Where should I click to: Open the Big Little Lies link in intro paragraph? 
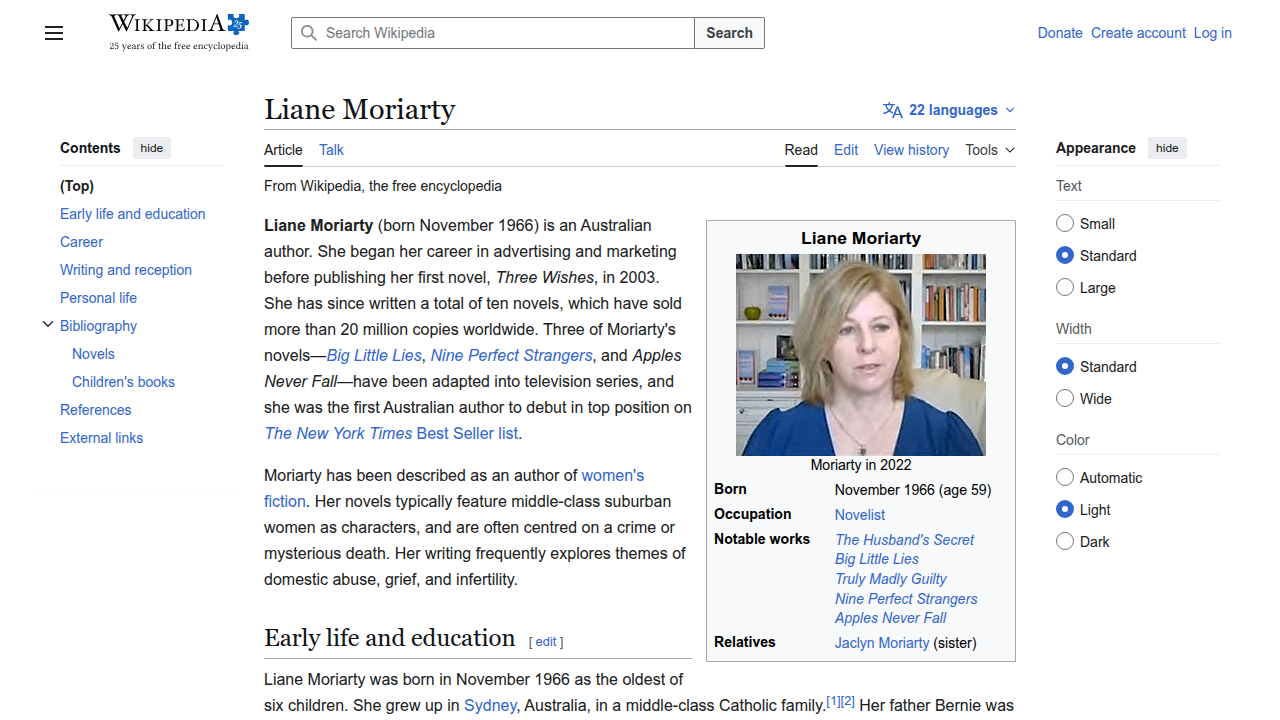tap(374, 355)
